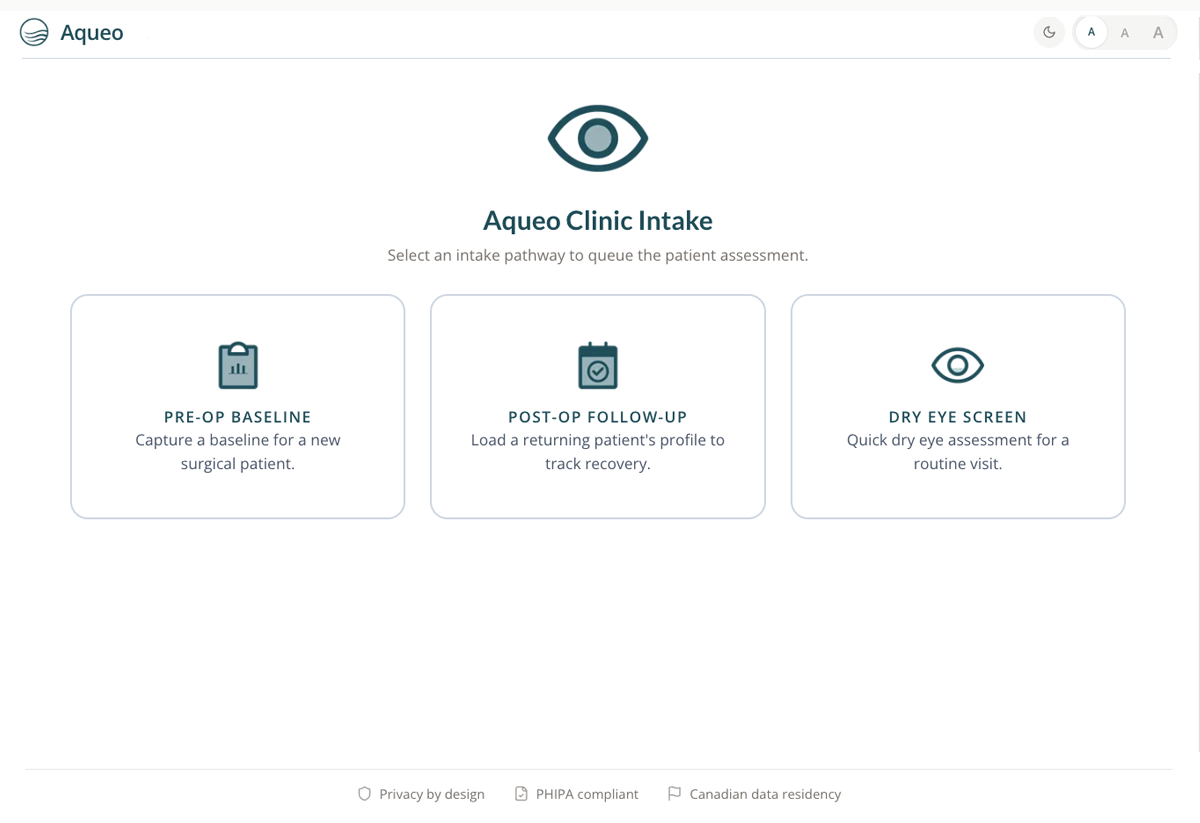Click the document check icon beside PHIPA compliant
This screenshot has width=1200, height=823.
coord(521,794)
